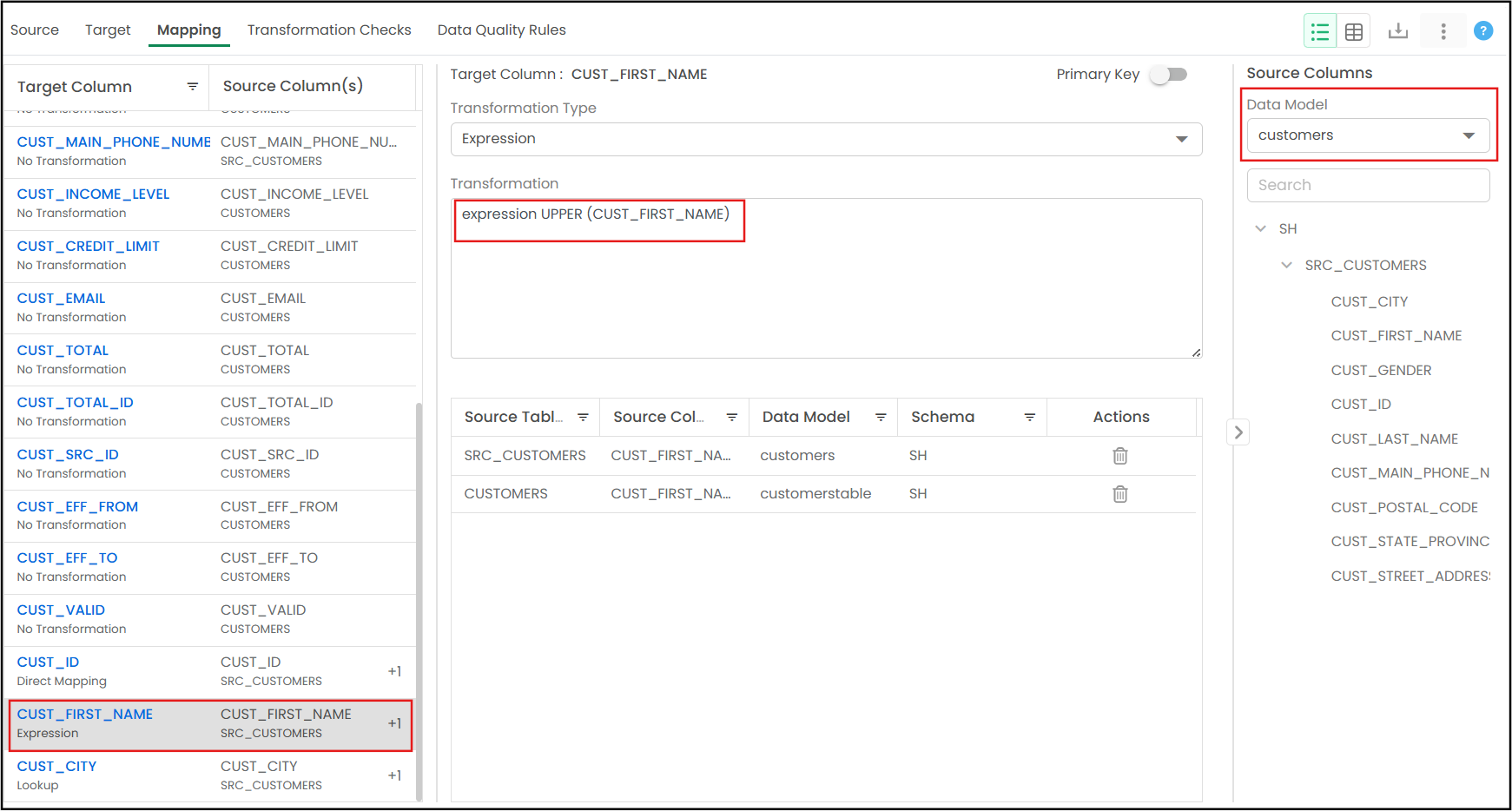Select the CUST_EFF_FROM target column
1512x811 pixels.
pos(77,507)
